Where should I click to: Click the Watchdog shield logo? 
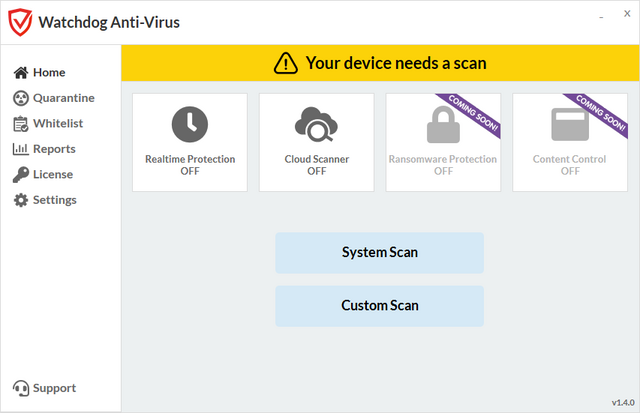pyautogui.click(x=20, y=22)
